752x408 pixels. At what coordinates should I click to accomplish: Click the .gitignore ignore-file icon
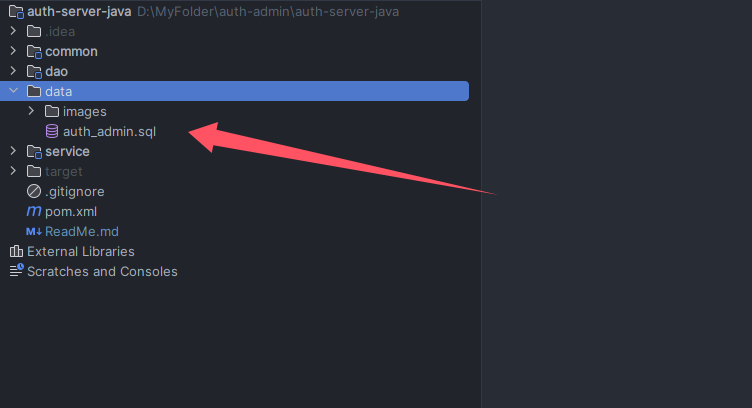pyautogui.click(x=34, y=191)
